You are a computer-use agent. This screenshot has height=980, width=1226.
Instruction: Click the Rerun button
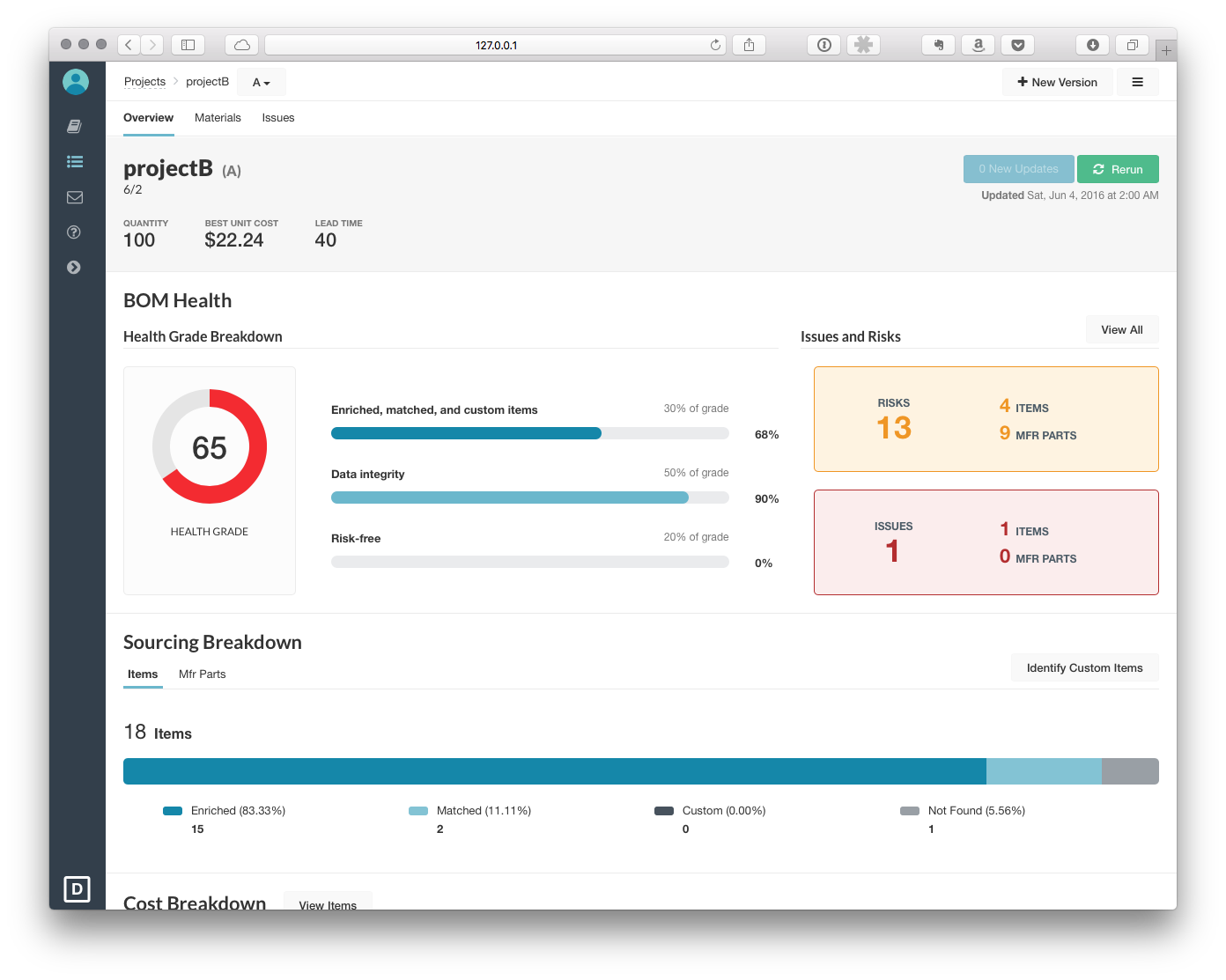tap(1118, 169)
